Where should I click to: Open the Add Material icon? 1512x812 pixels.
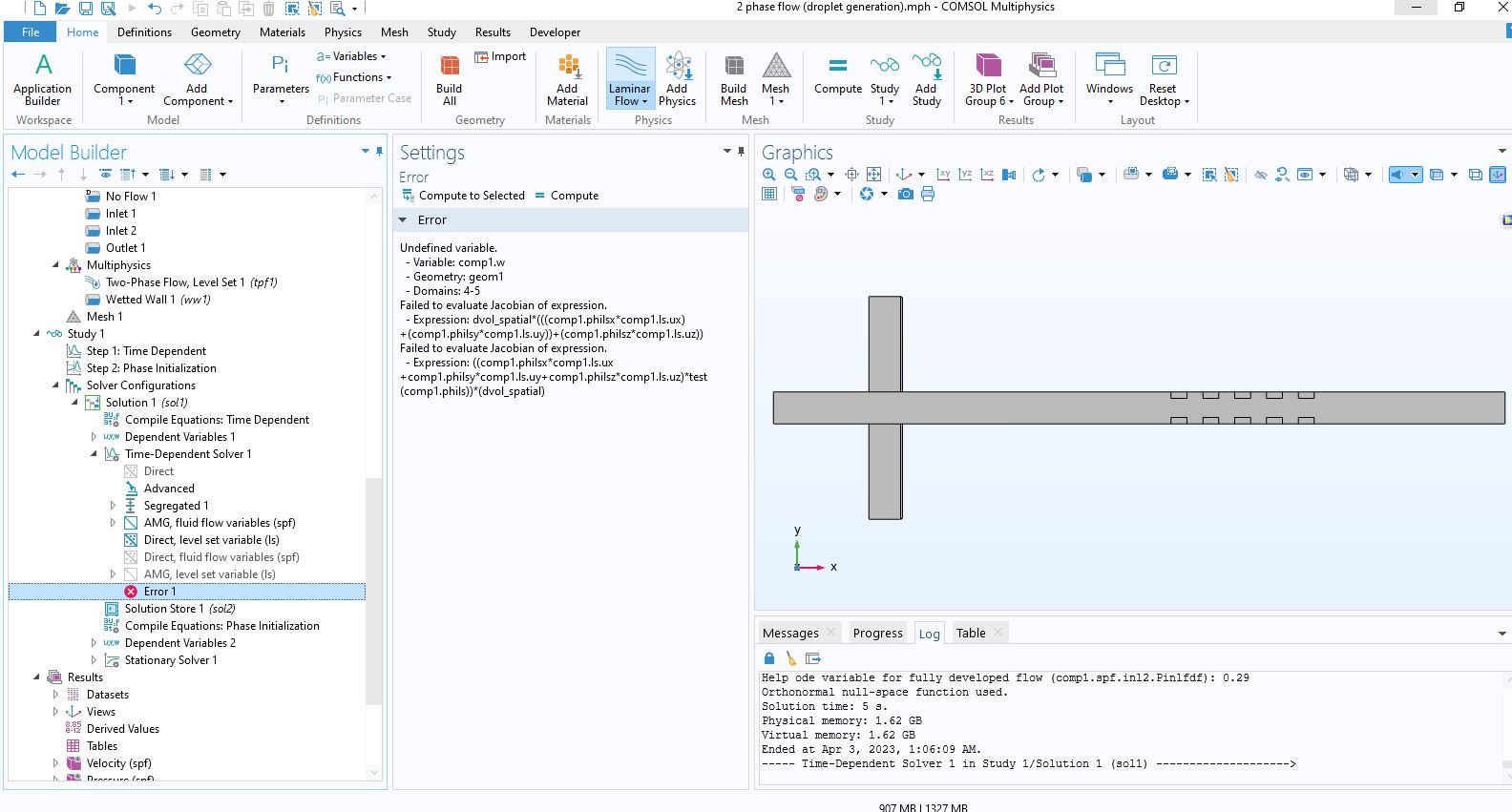[567, 80]
